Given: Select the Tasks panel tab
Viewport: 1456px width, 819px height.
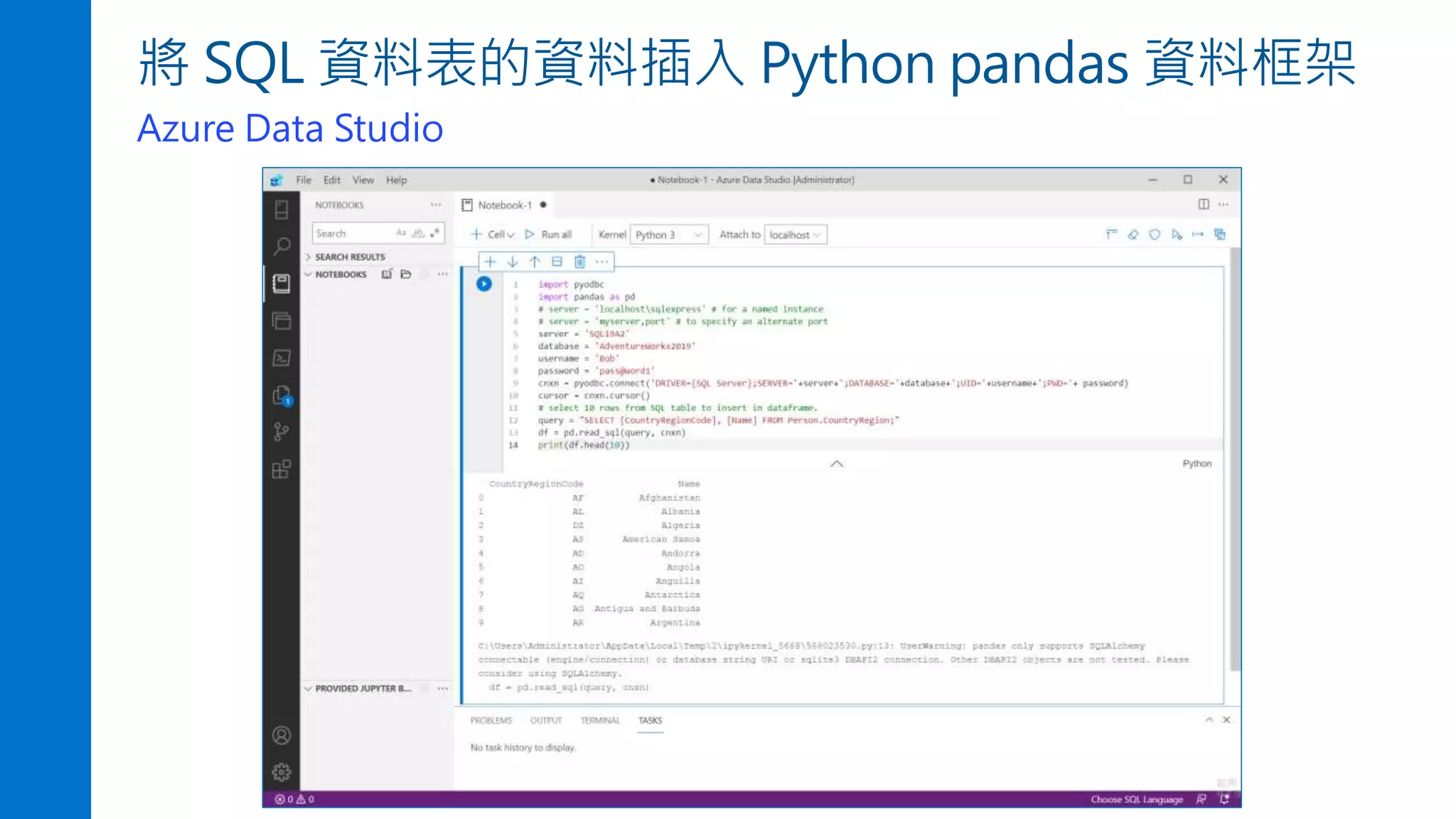Looking at the screenshot, I should [x=650, y=720].
